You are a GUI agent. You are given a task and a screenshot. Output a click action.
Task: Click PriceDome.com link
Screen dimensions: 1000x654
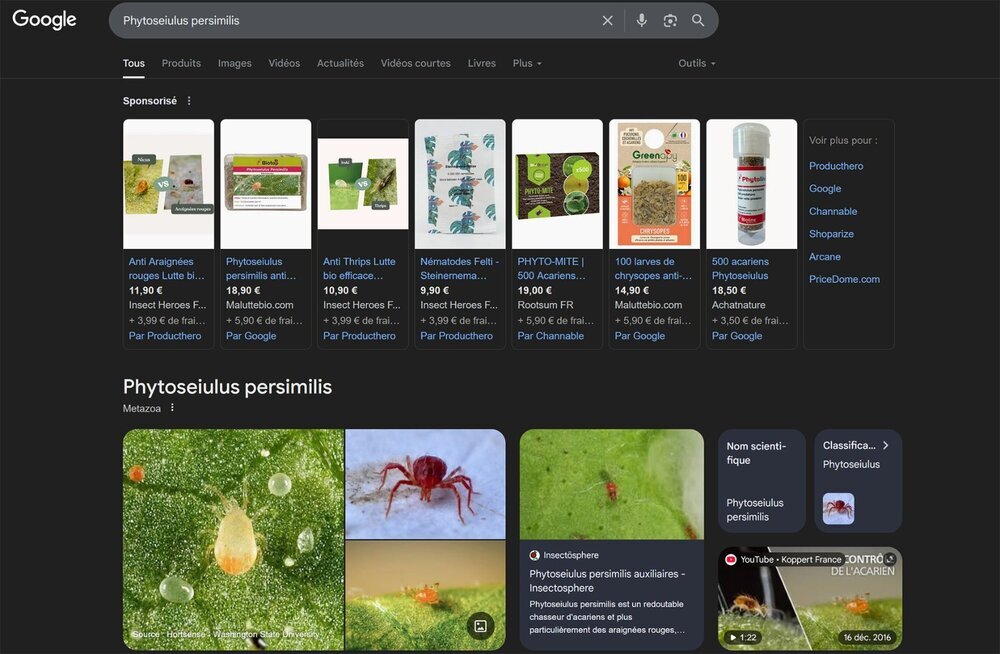[x=844, y=279]
